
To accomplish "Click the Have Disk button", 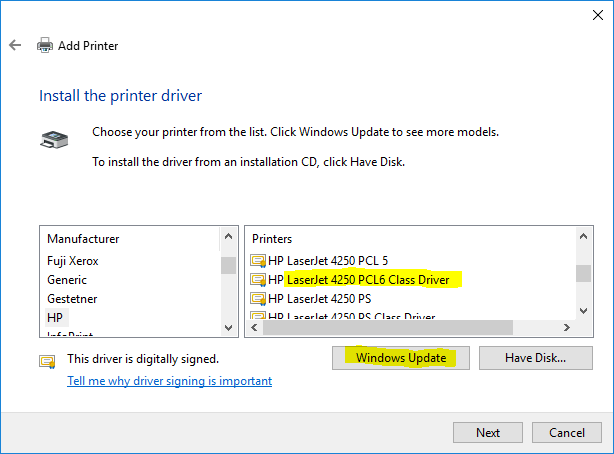I will coord(535,358).
